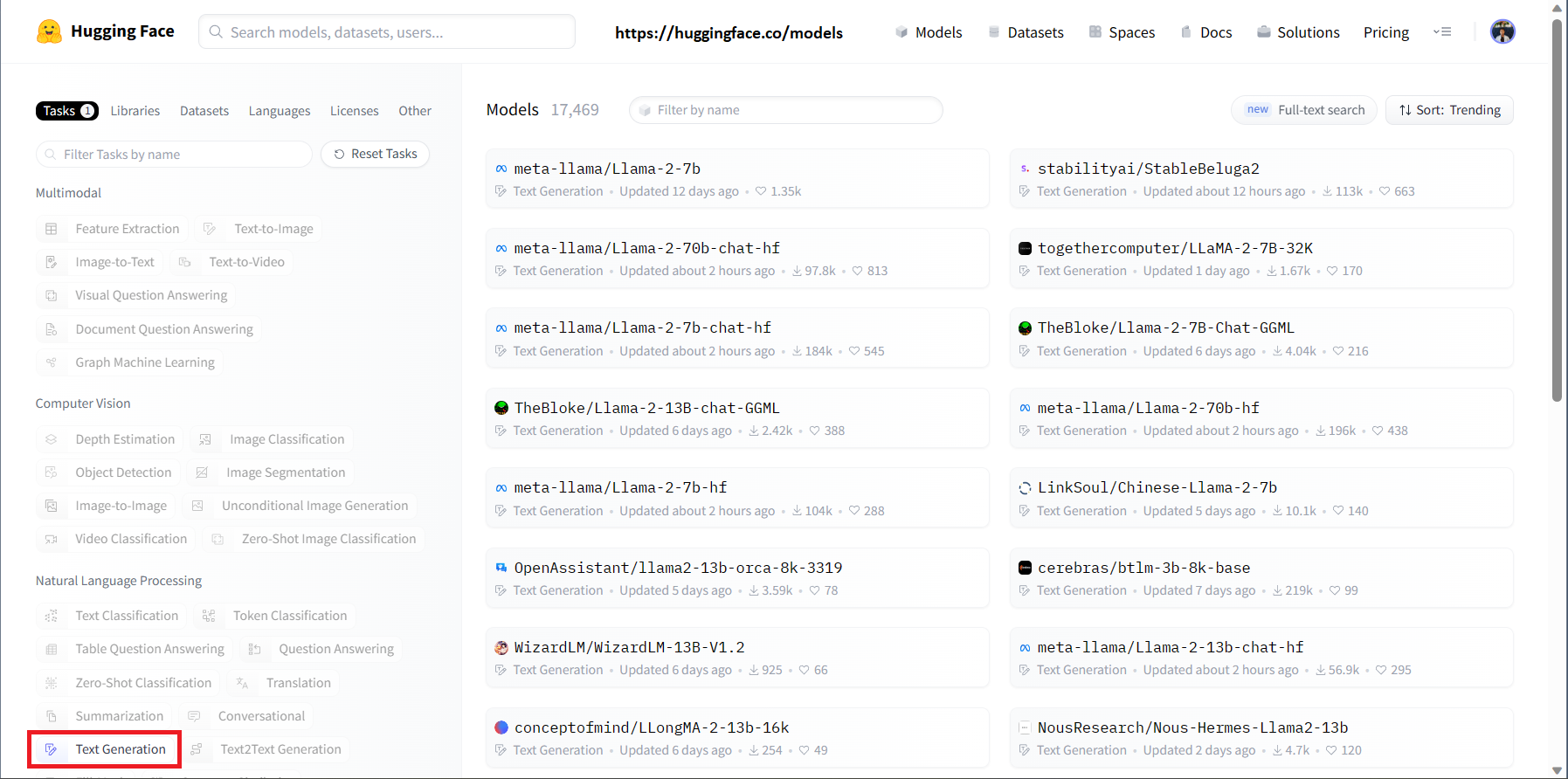This screenshot has width=1568, height=779.
Task: Click the Object Detection task icon
Action: pyautogui.click(x=52, y=472)
